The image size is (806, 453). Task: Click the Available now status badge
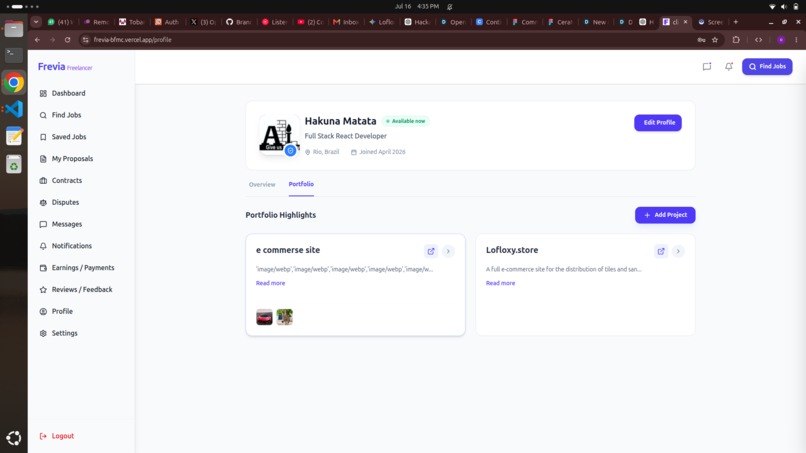[406, 121]
